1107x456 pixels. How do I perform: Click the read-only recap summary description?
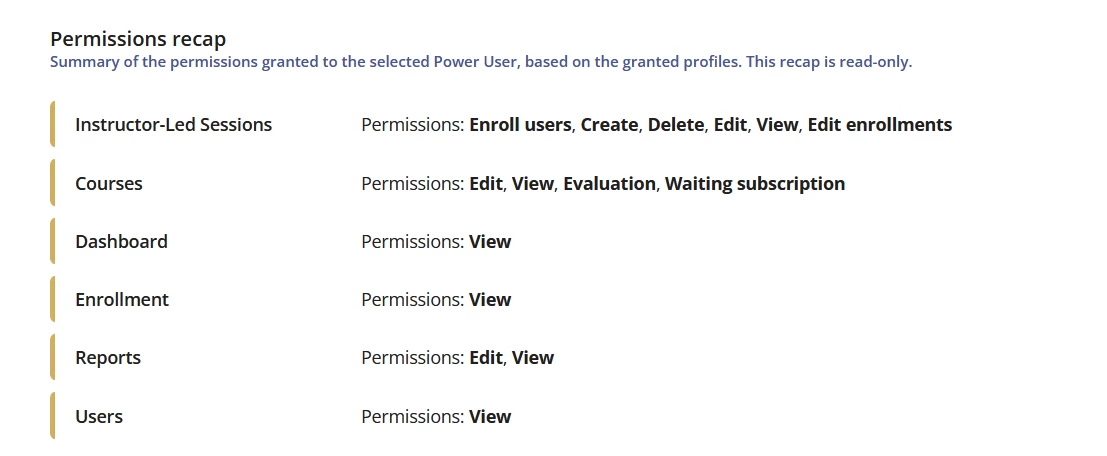tap(480, 62)
